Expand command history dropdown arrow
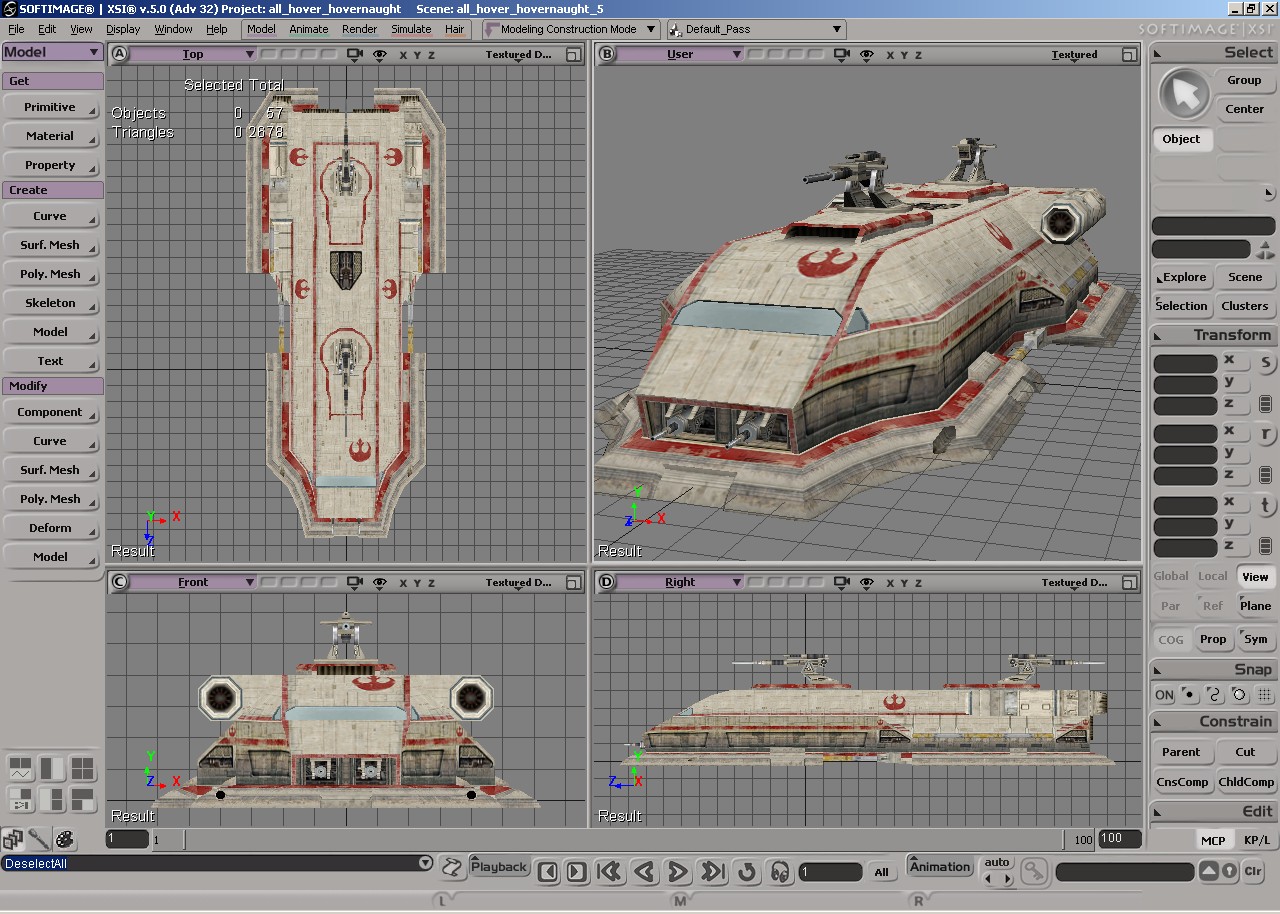The height and width of the screenshot is (914, 1280). coord(426,863)
